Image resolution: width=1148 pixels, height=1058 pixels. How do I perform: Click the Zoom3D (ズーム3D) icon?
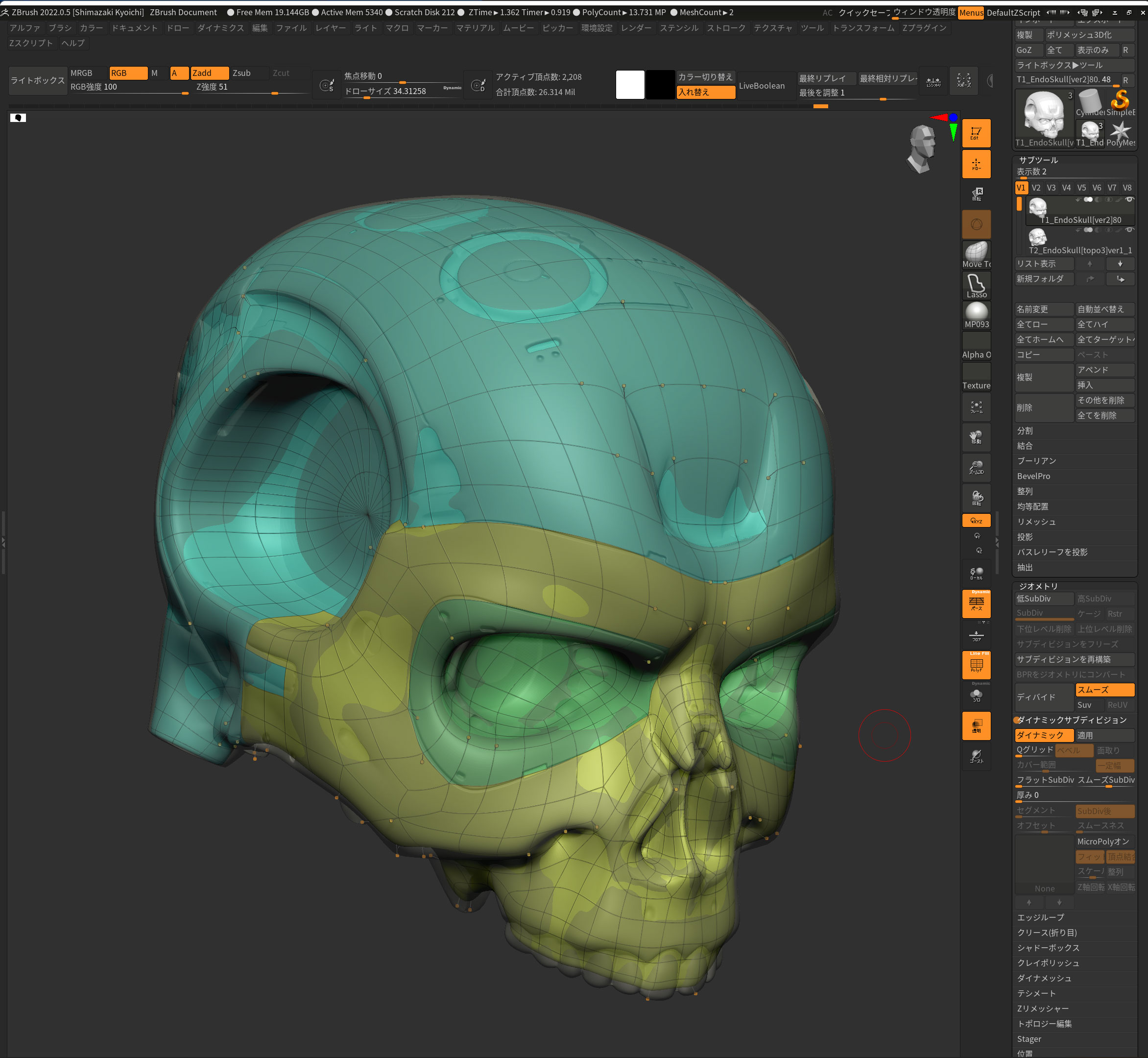click(x=976, y=468)
